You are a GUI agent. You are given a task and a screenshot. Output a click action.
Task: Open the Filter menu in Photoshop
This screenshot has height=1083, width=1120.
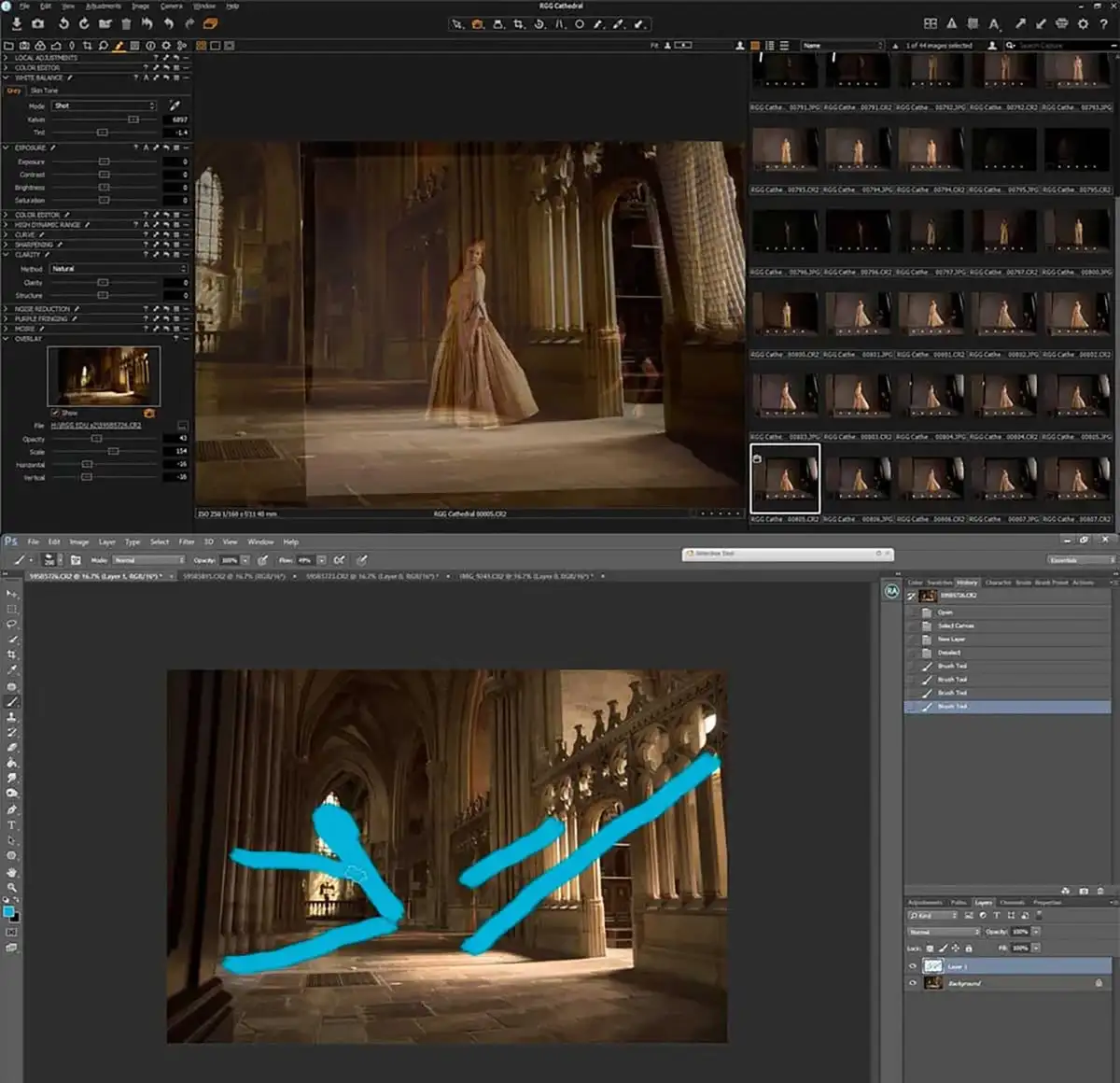coord(187,541)
